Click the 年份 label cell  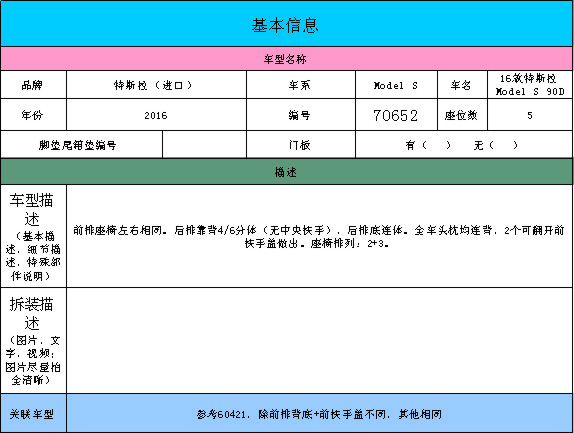coord(33,115)
